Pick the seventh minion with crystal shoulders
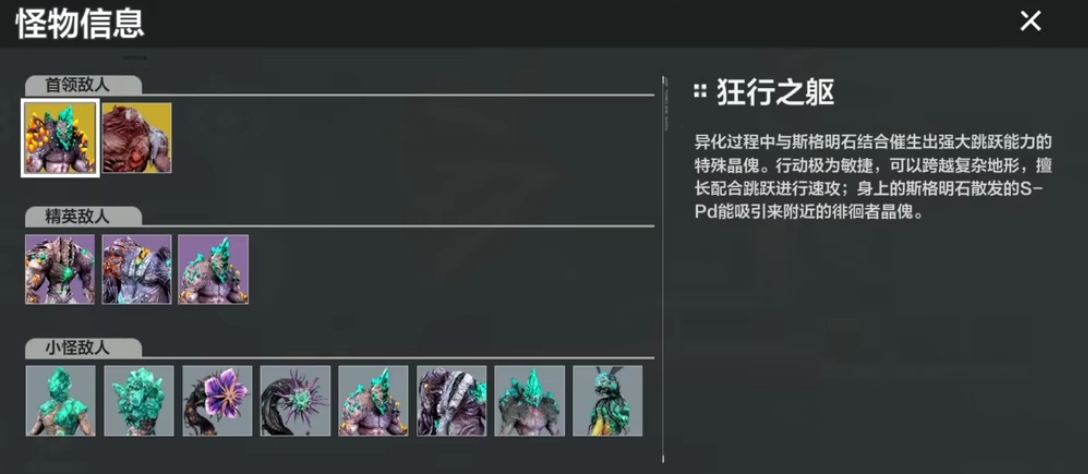Image resolution: width=1088 pixels, height=474 pixels. (x=530, y=401)
